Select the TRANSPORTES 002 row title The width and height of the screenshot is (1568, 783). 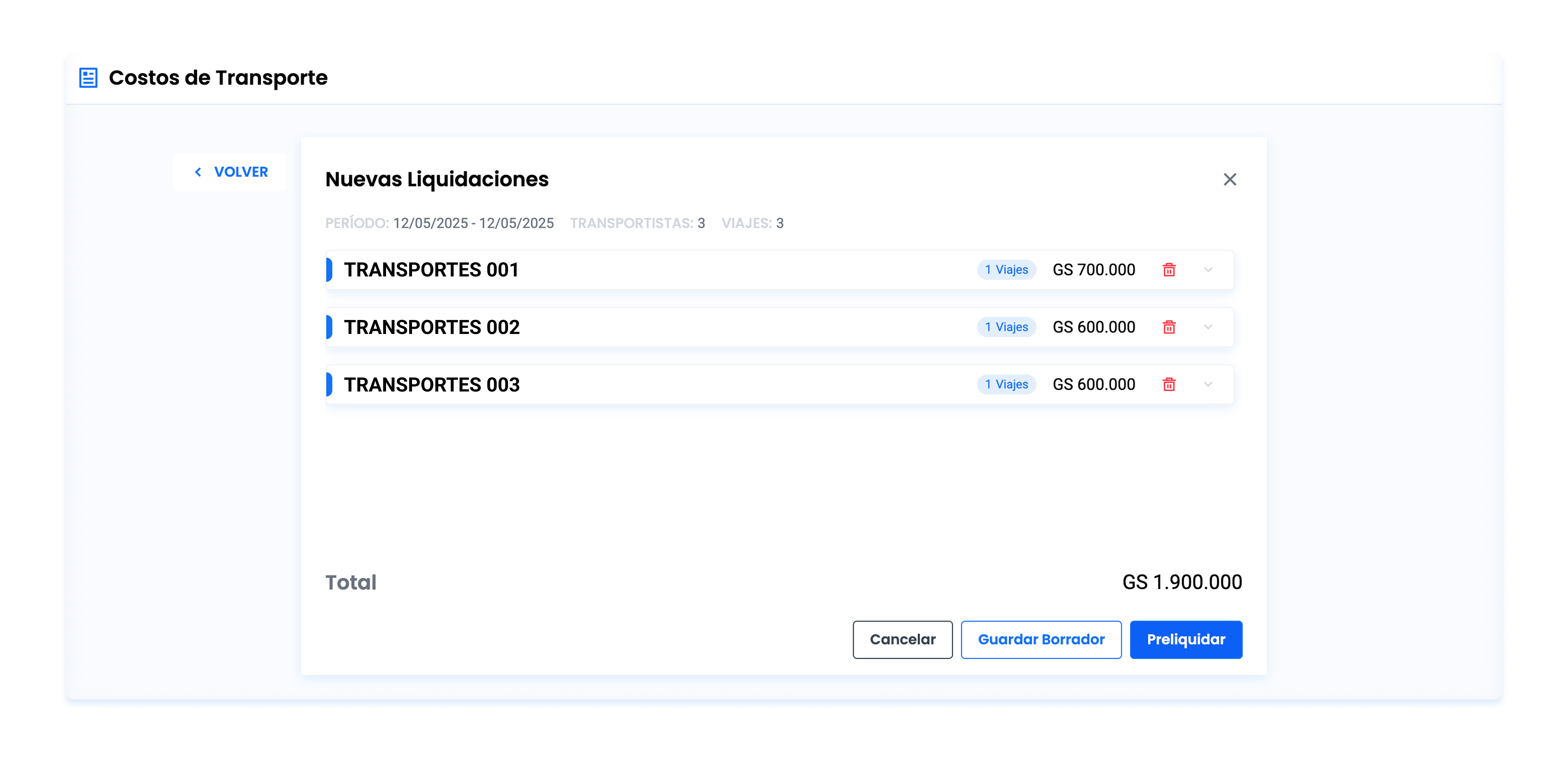432,327
